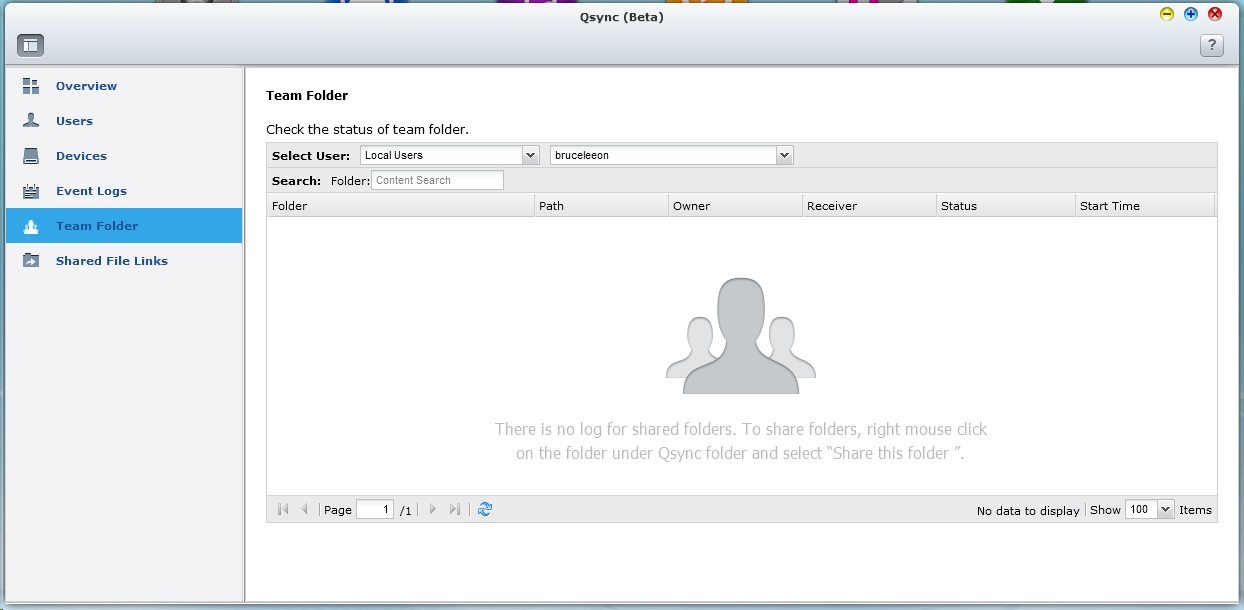Sort by Path column header
1244x610 pixels.
601,206
